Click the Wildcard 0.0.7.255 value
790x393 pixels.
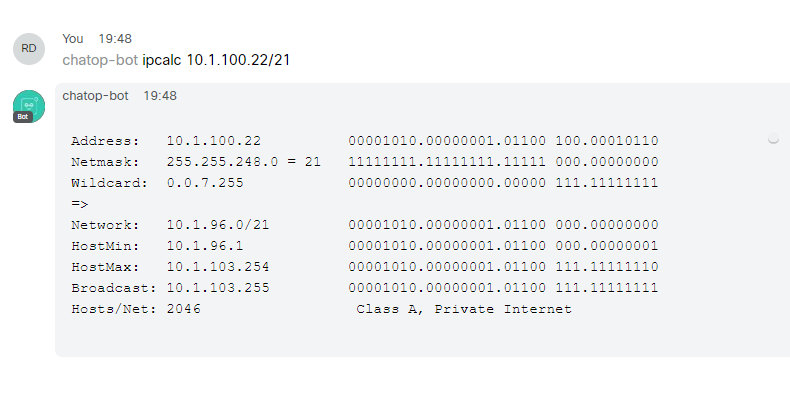pyautogui.click(x=205, y=183)
